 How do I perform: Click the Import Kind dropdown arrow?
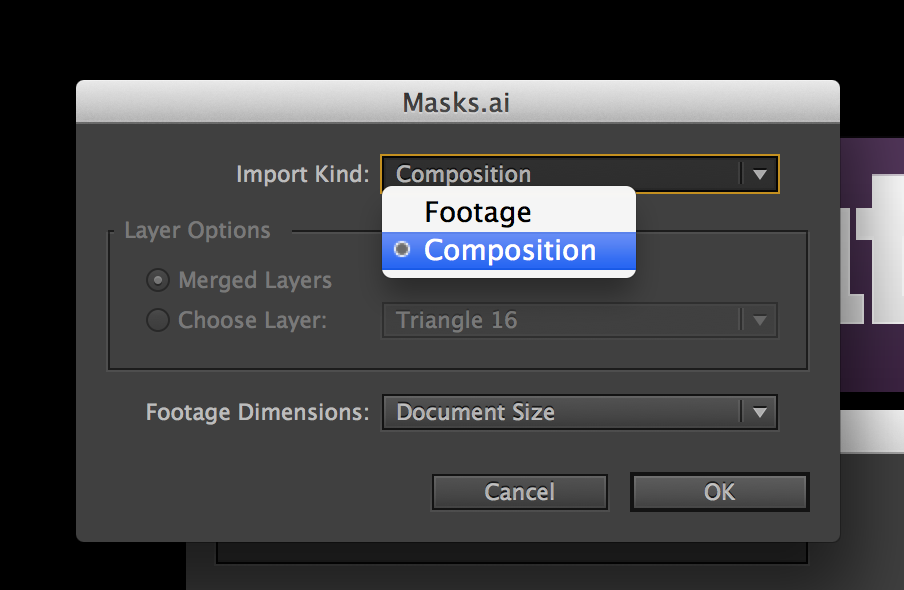(760, 174)
